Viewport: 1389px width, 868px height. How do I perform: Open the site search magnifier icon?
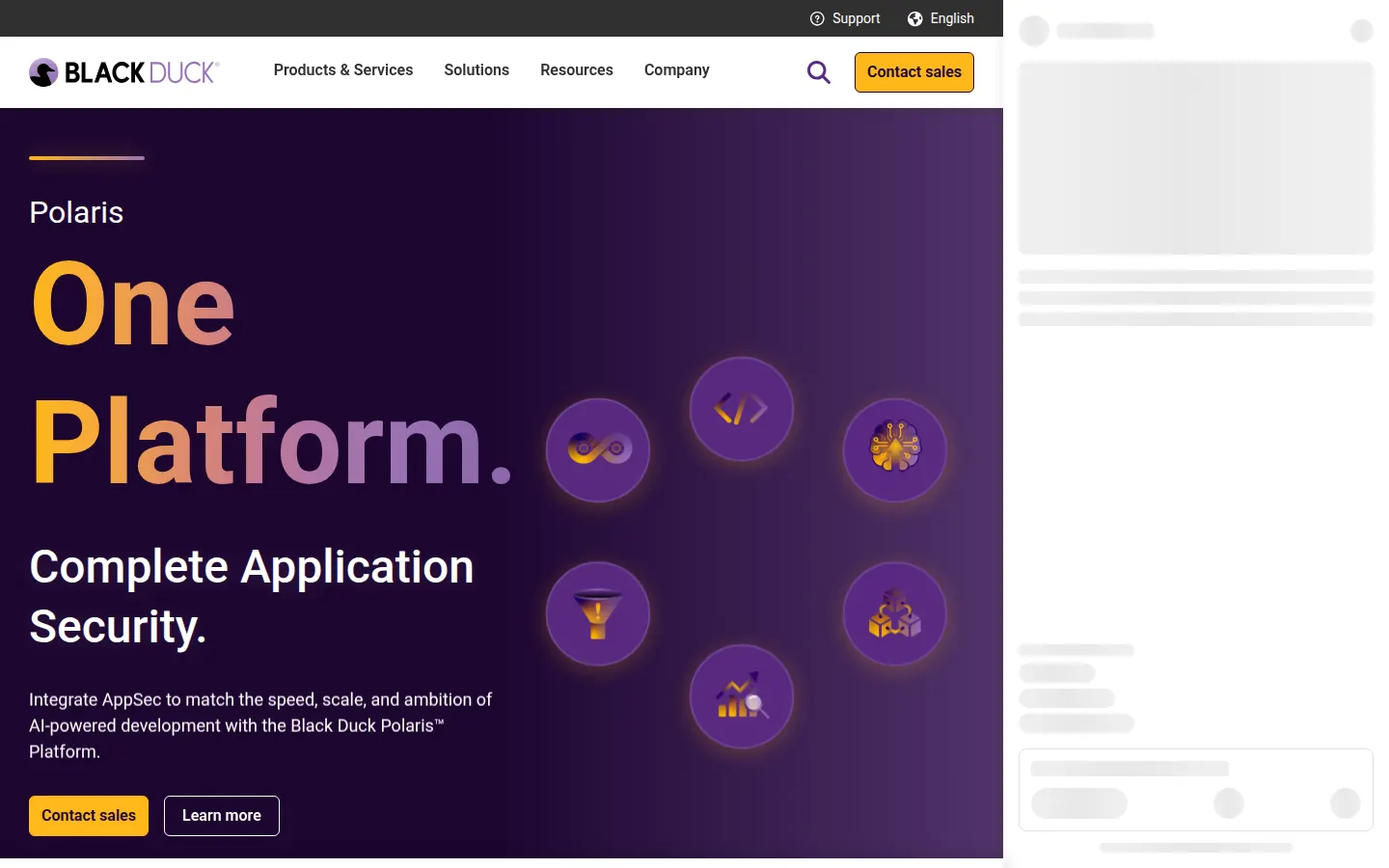coord(819,72)
